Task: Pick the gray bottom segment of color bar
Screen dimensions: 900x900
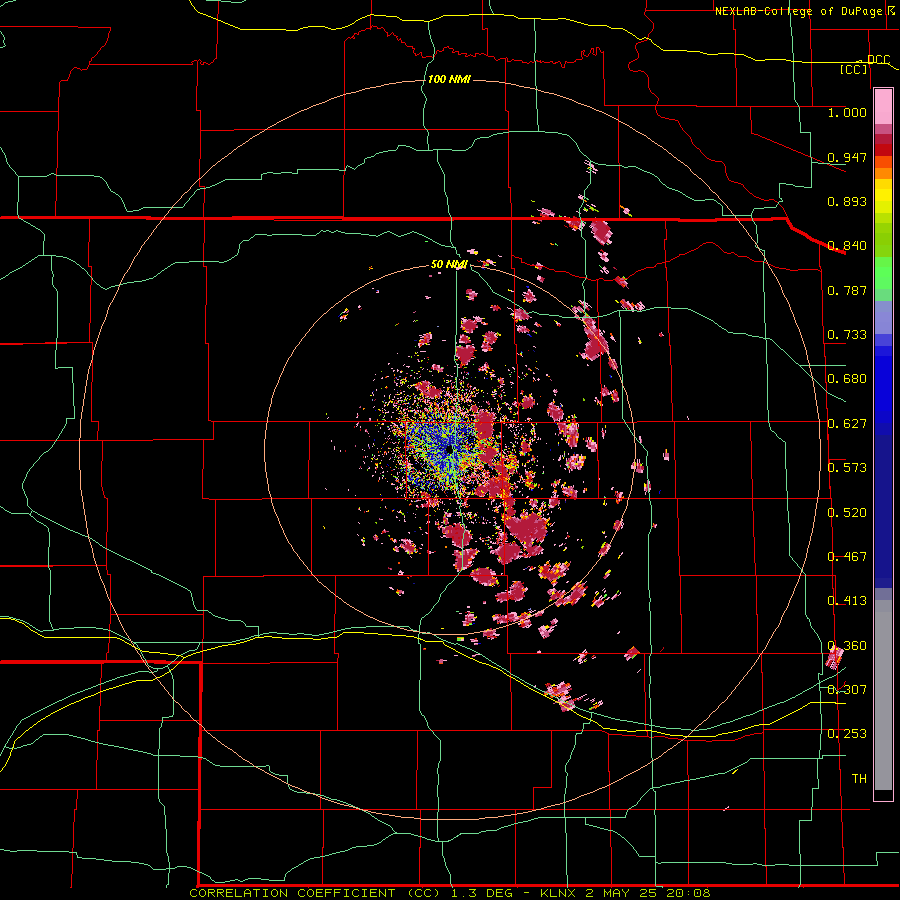Action: (883, 697)
